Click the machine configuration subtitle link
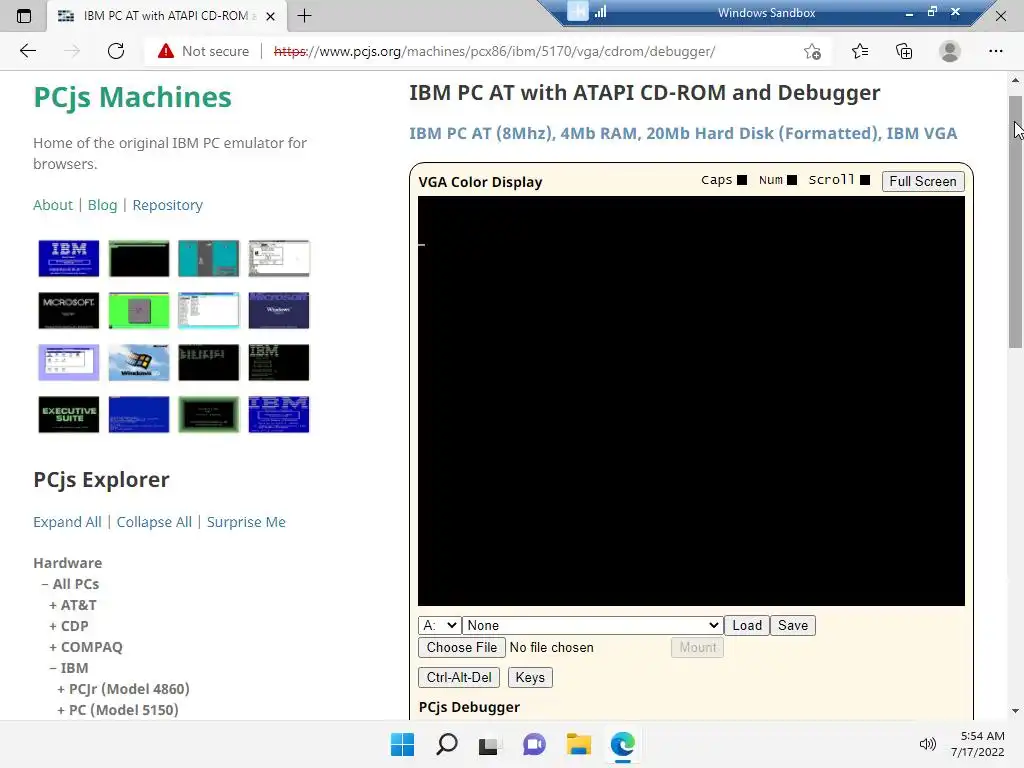The image size is (1024, 768). point(683,133)
